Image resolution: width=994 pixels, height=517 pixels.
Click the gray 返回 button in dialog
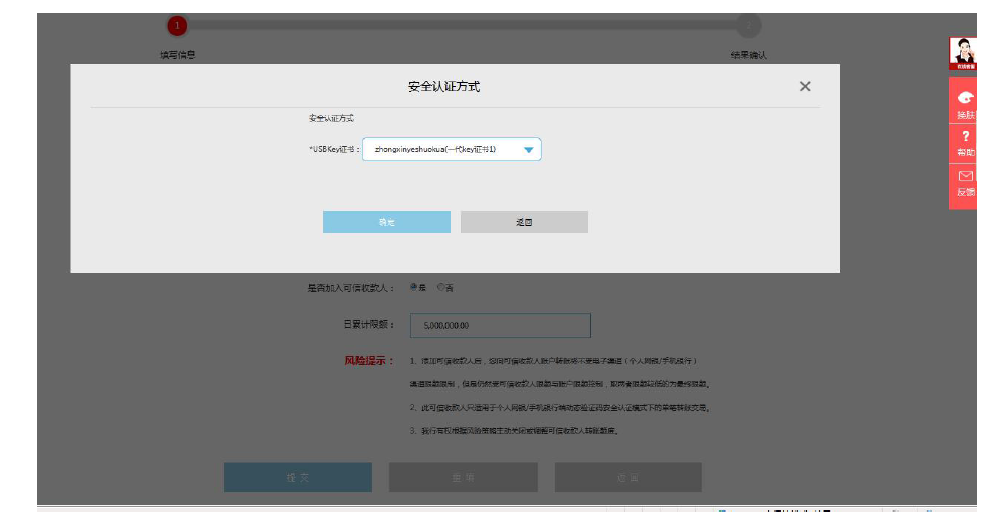coord(524,222)
